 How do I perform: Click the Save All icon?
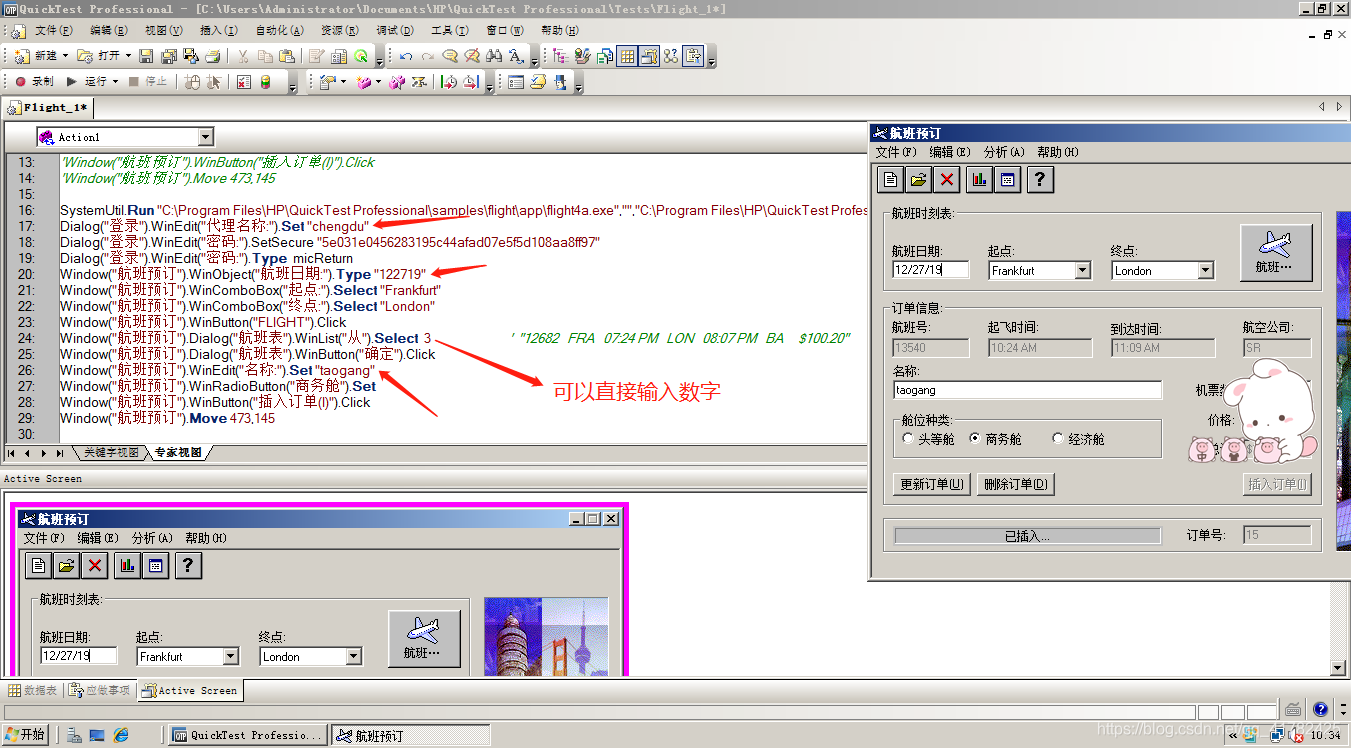click(169, 56)
